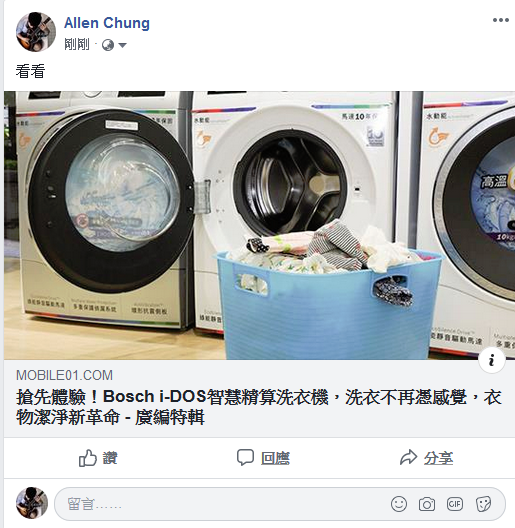Click the thumbs-up like icon

[x=88, y=458]
